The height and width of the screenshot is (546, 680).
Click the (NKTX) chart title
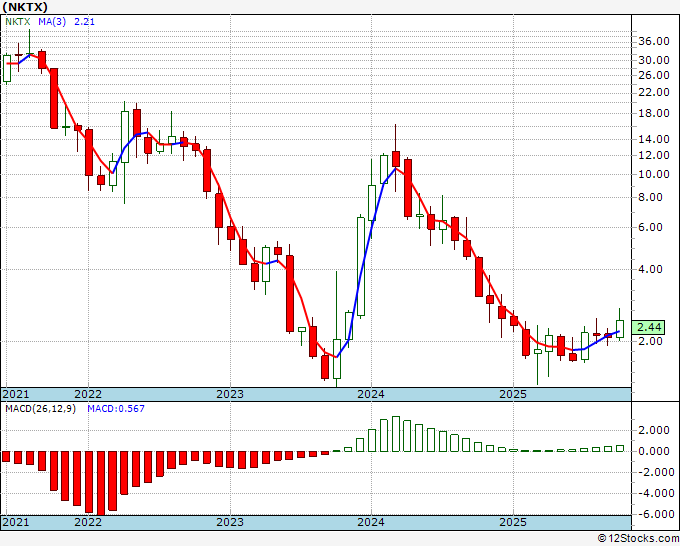click(25, 7)
